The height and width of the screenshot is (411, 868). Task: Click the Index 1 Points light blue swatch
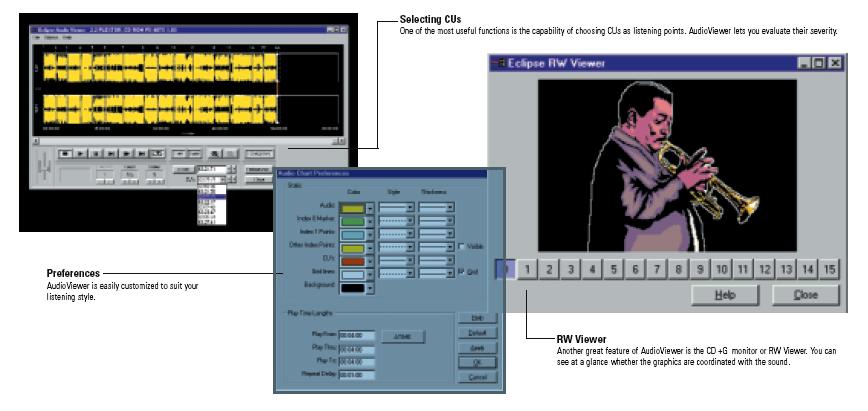(x=353, y=235)
